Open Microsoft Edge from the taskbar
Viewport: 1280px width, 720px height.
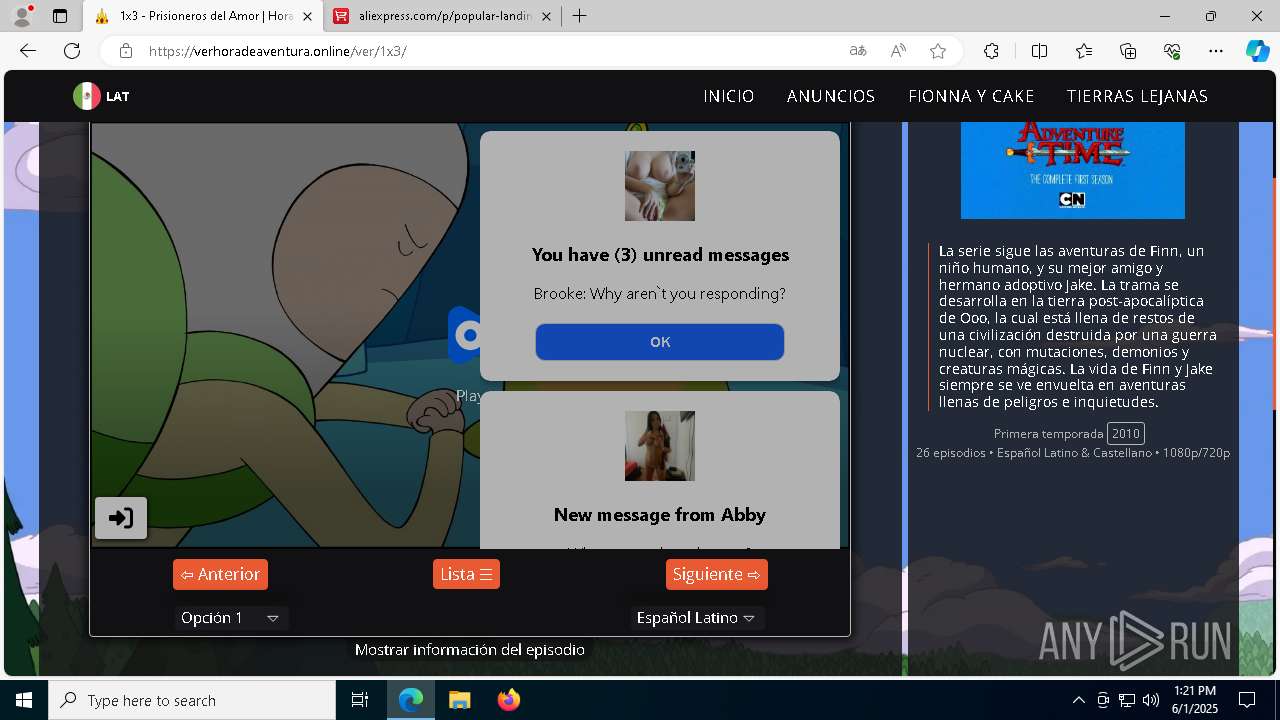pos(411,700)
